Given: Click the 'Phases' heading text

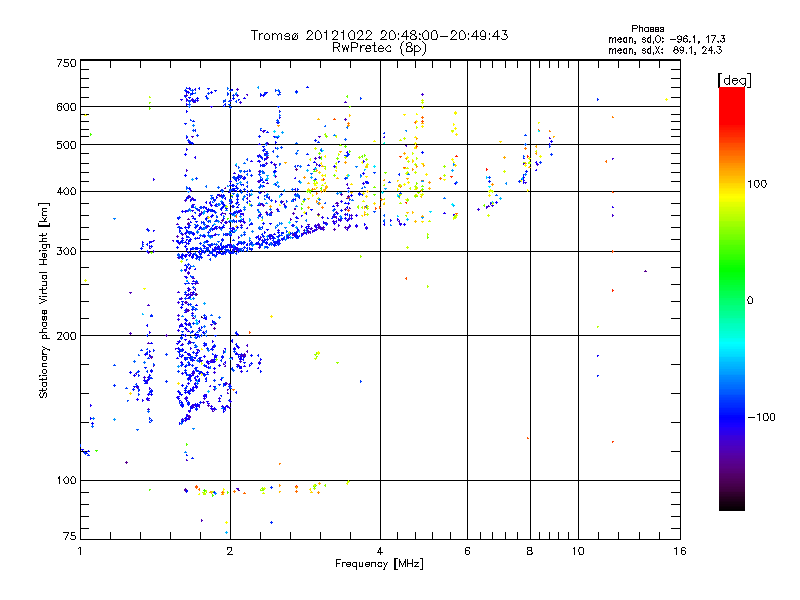Looking at the screenshot, I should click(x=647, y=29).
